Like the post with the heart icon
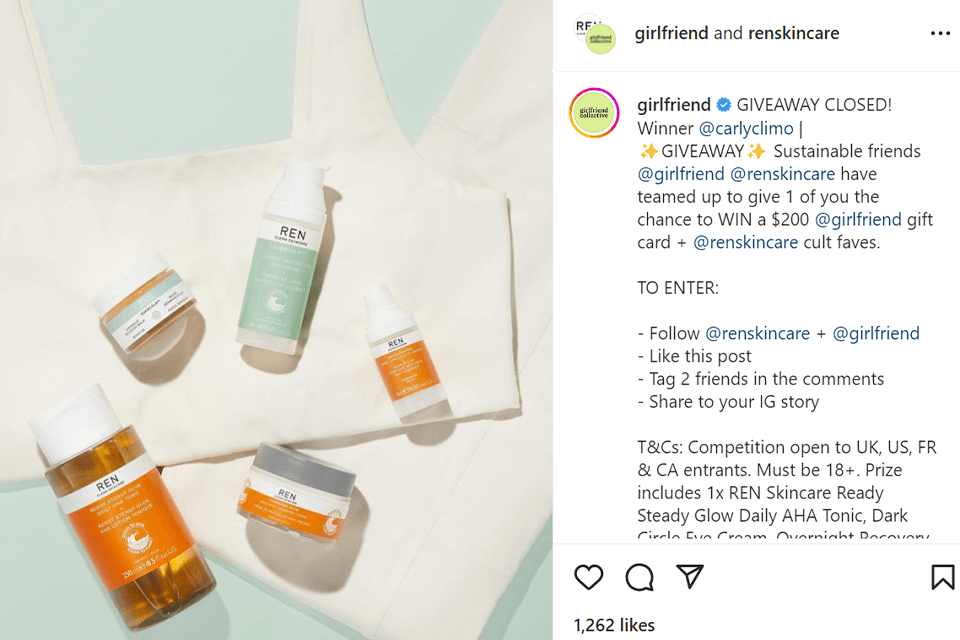This screenshot has width=960, height=640. pos(588,577)
